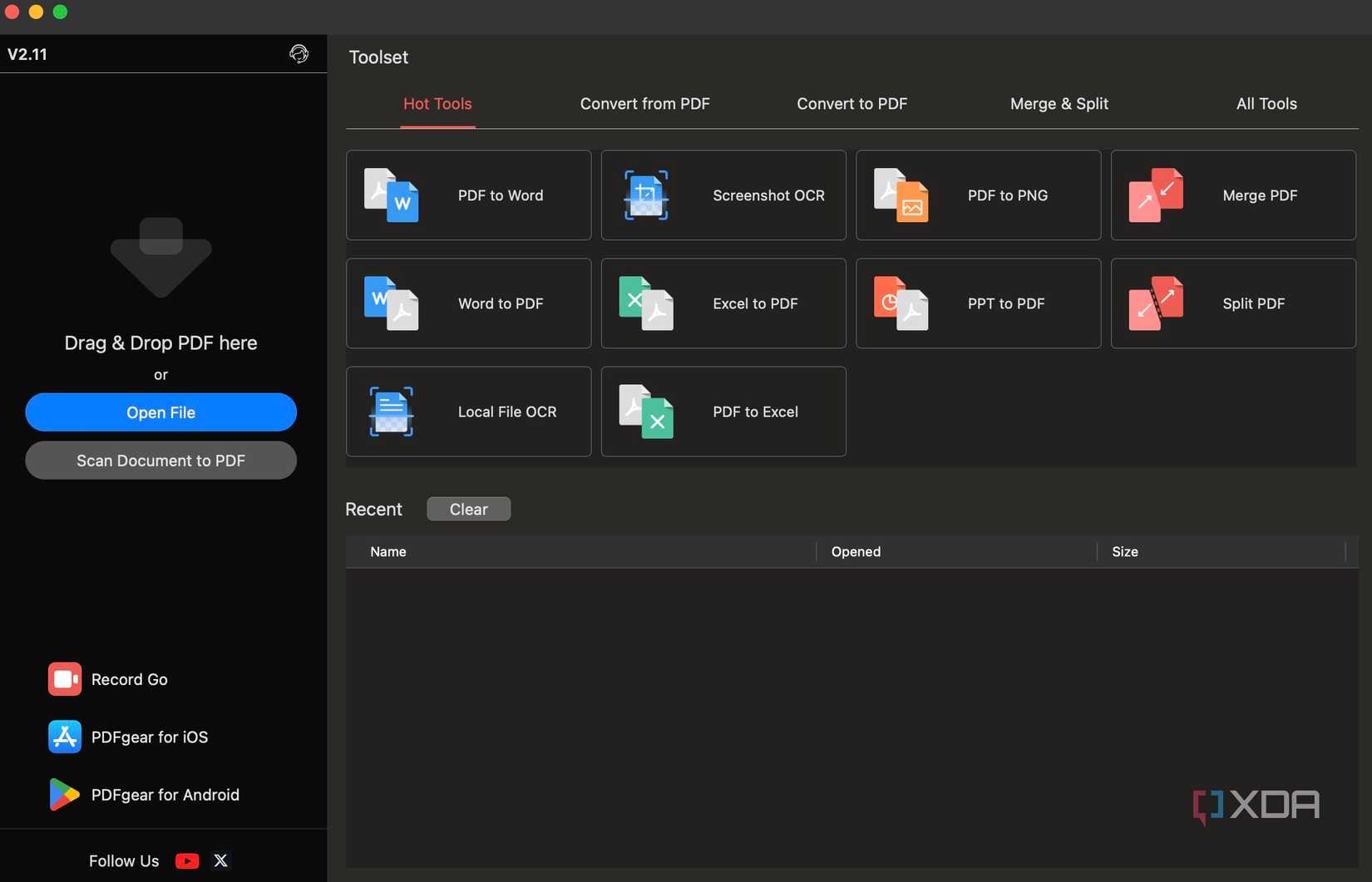Screen dimensions: 1372x882
Task: Select the PDF to Excel tool
Action: 723,411
